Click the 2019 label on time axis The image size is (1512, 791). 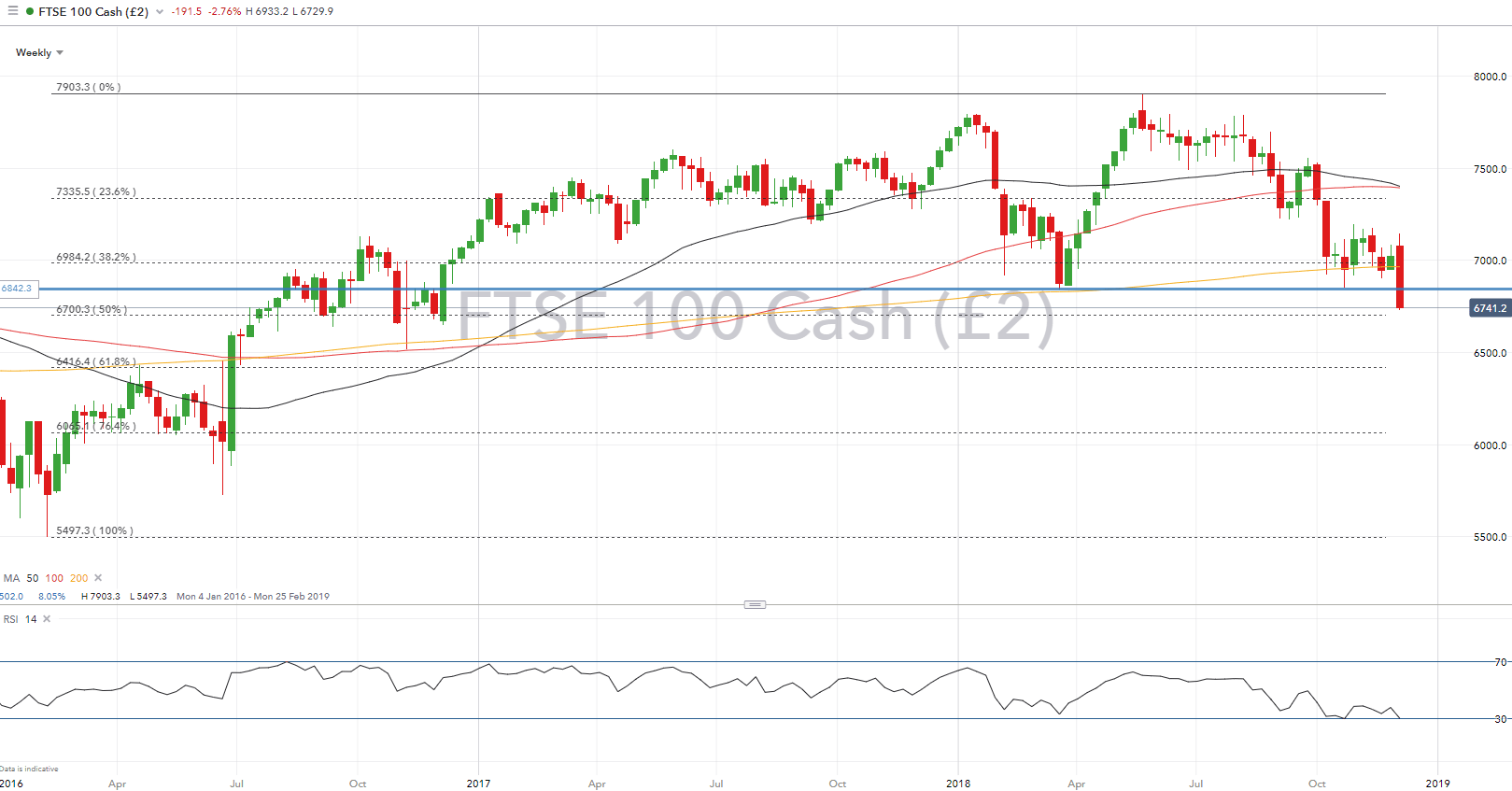coord(1438,784)
